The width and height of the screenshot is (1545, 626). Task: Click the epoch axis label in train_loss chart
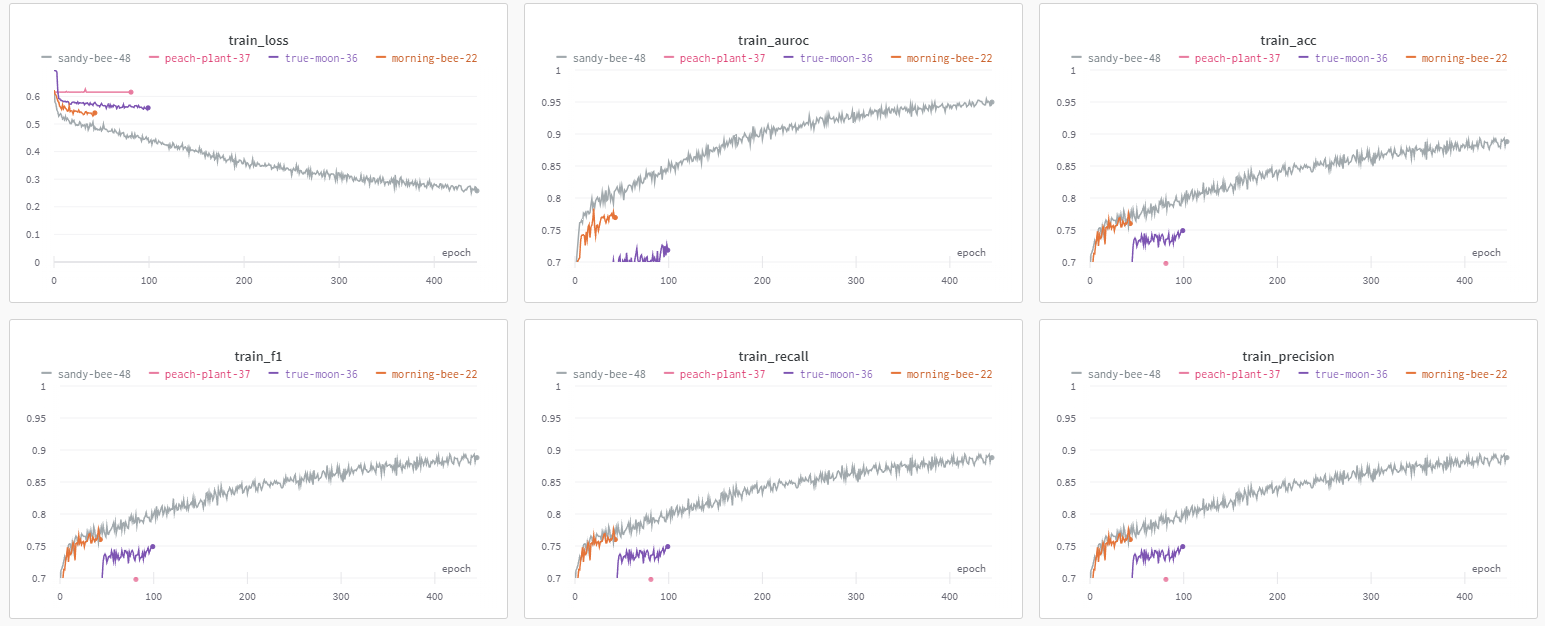pyautogui.click(x=456, y=252)
